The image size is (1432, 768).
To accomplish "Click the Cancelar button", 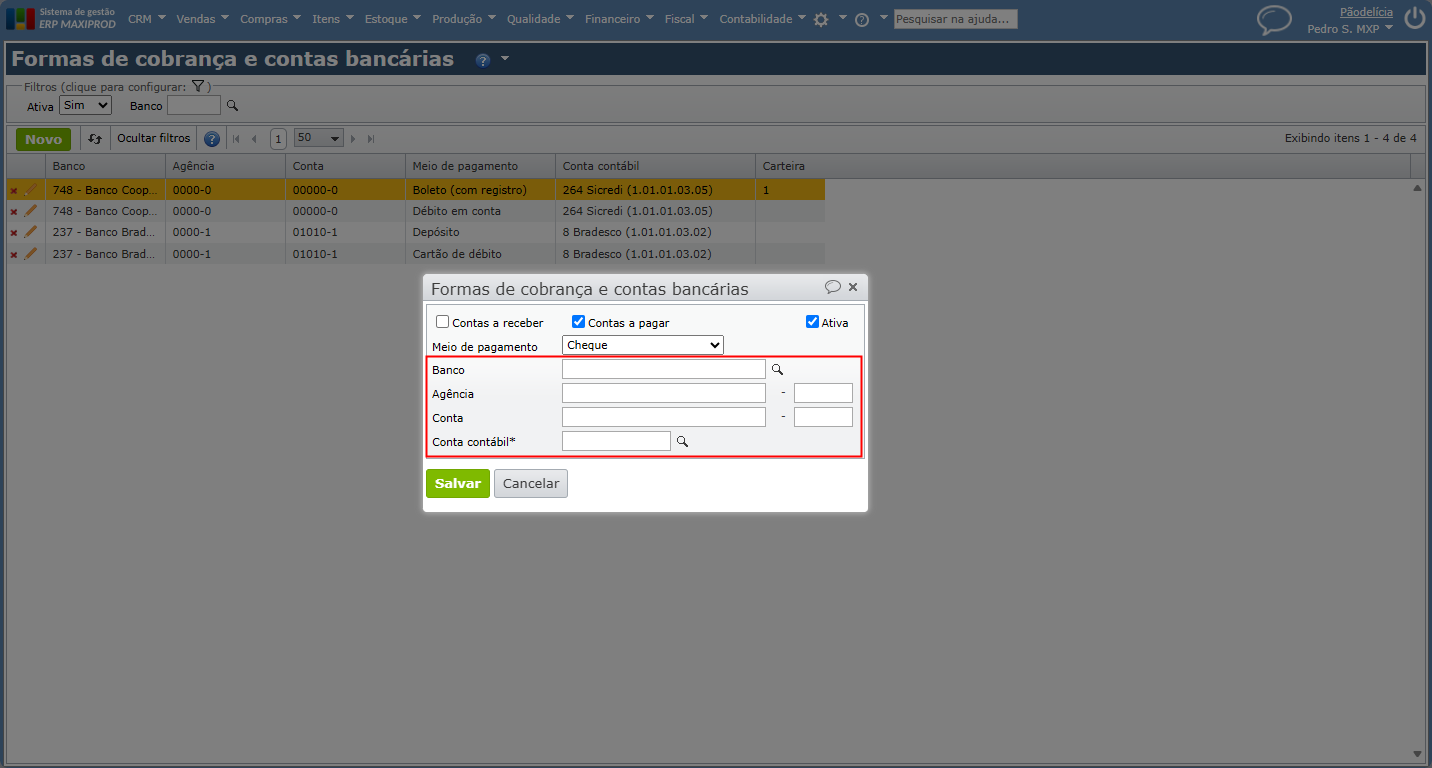I will click(531, 483).
